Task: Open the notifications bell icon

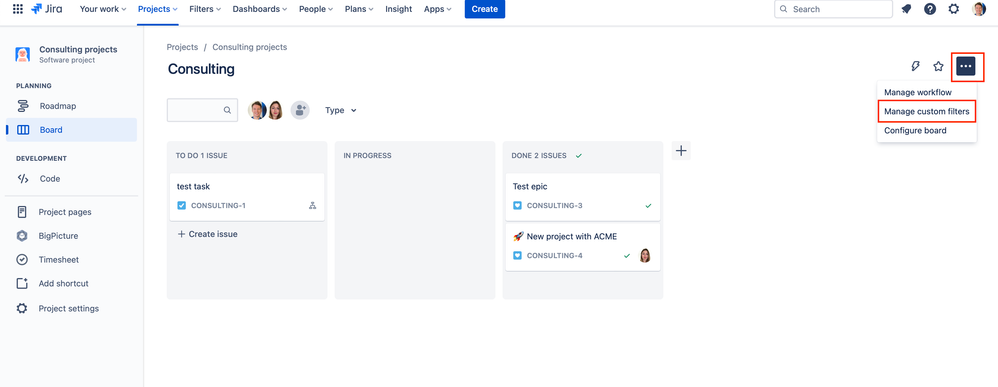Action: [907, 9]
